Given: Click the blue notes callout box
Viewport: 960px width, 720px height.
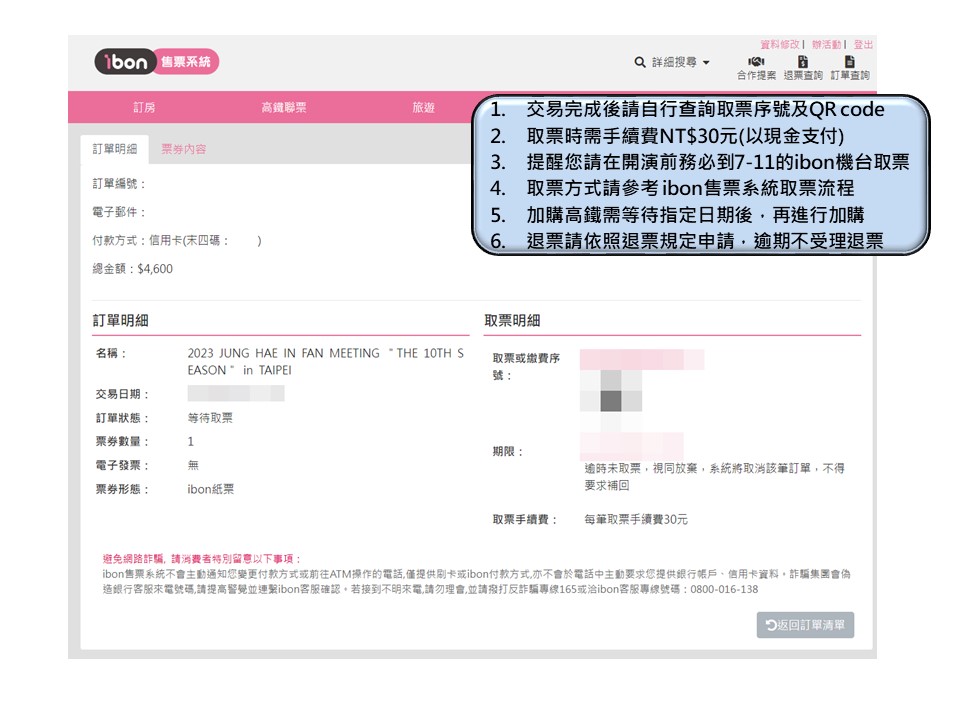Looking at the screenshot, I should [x=700, y=175].
